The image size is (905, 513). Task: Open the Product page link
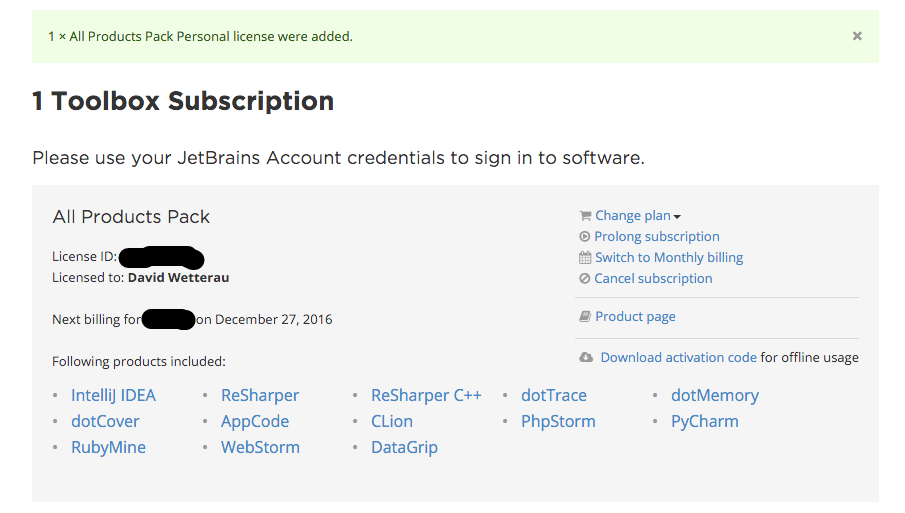coord(635,317)
